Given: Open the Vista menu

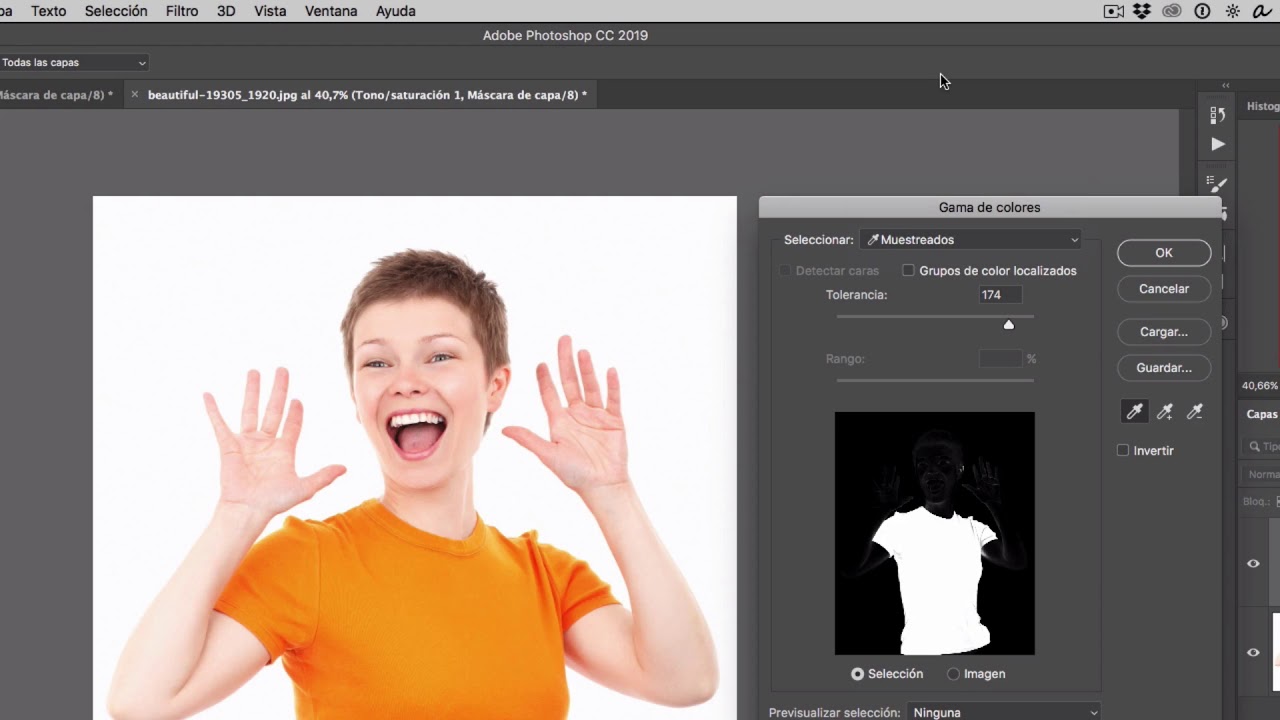Looking at the screenshot, I should click(270, 11).
